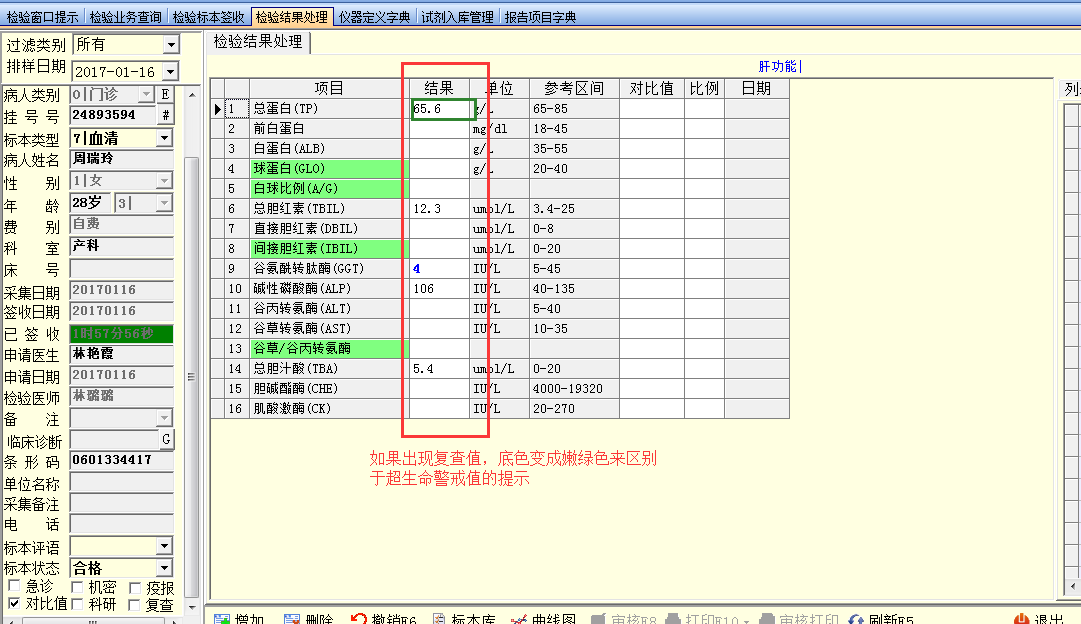Click the 挂号号 field 24893594
1081x624 pixels.
pyautogui.click(x=114, y=115)
